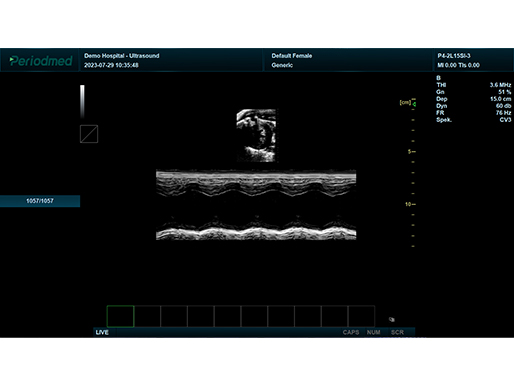This screenshot has height=386, width=514.
Task: Click the Default Female patient field
Action: (292, 56)
